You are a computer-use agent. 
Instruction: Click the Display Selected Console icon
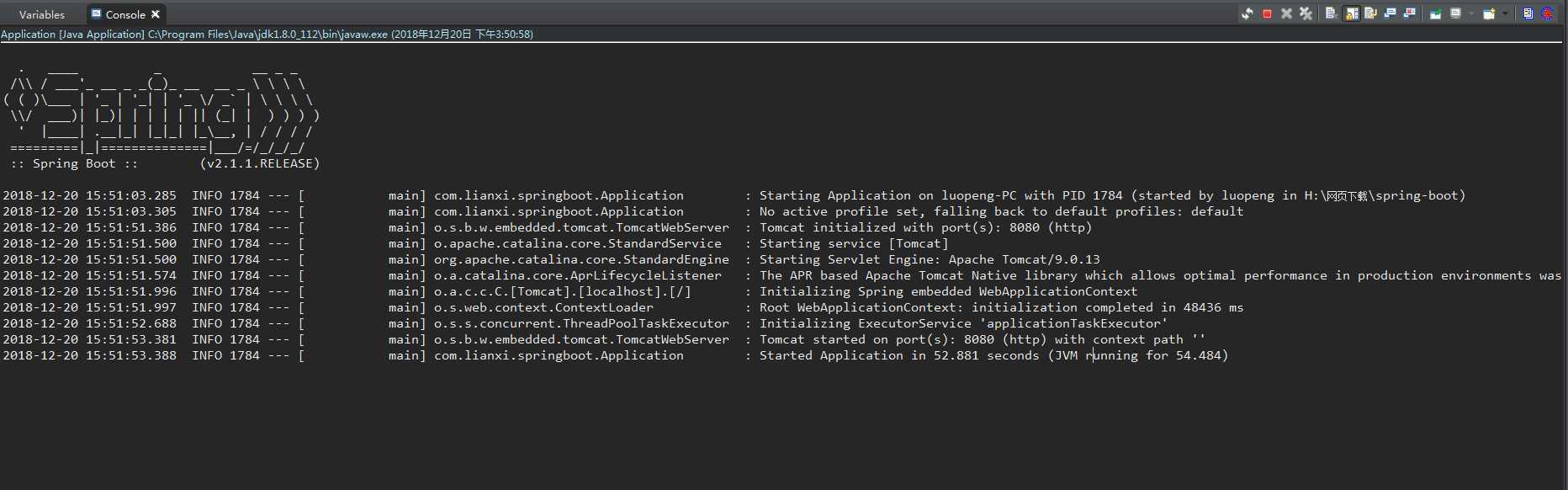(x=1455, y=13)
